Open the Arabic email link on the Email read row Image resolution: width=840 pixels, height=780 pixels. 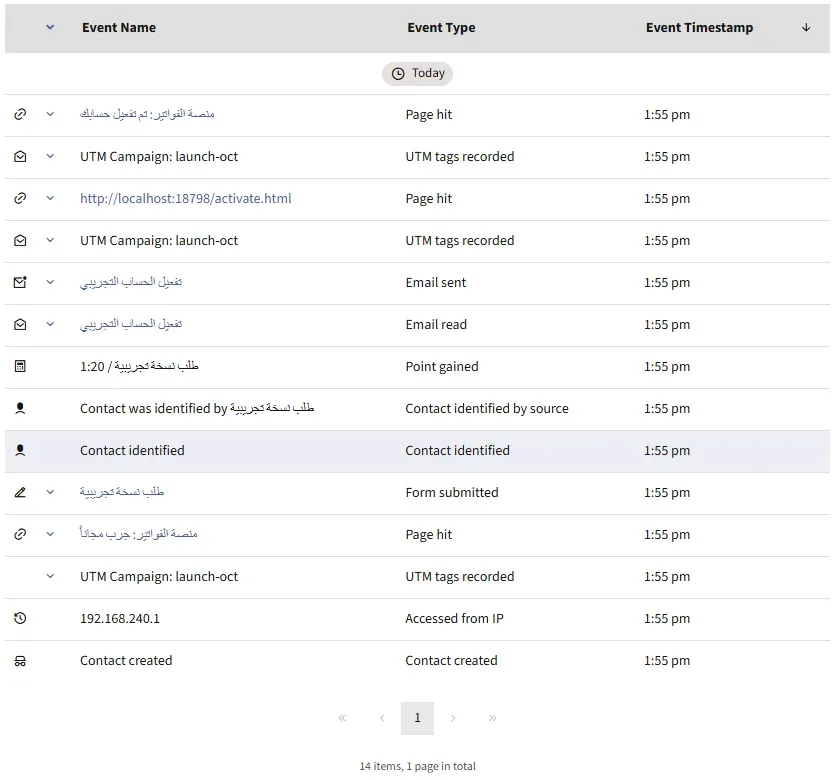[x=131, y=324]
